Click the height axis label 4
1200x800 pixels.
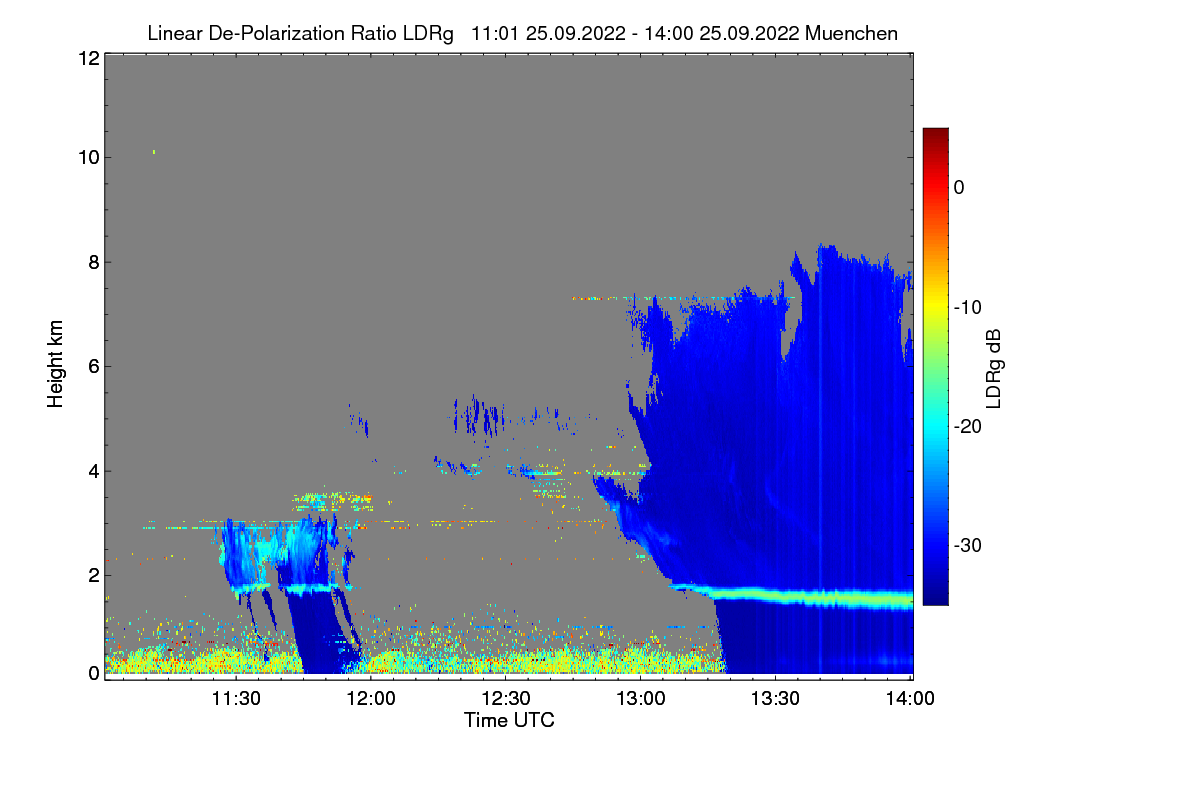coord(92,470)
